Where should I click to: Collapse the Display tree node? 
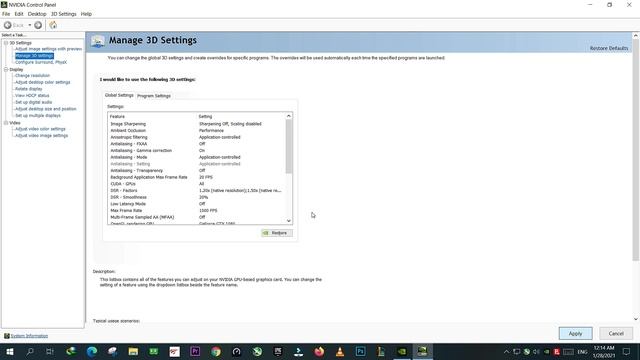tap(6, 70)
